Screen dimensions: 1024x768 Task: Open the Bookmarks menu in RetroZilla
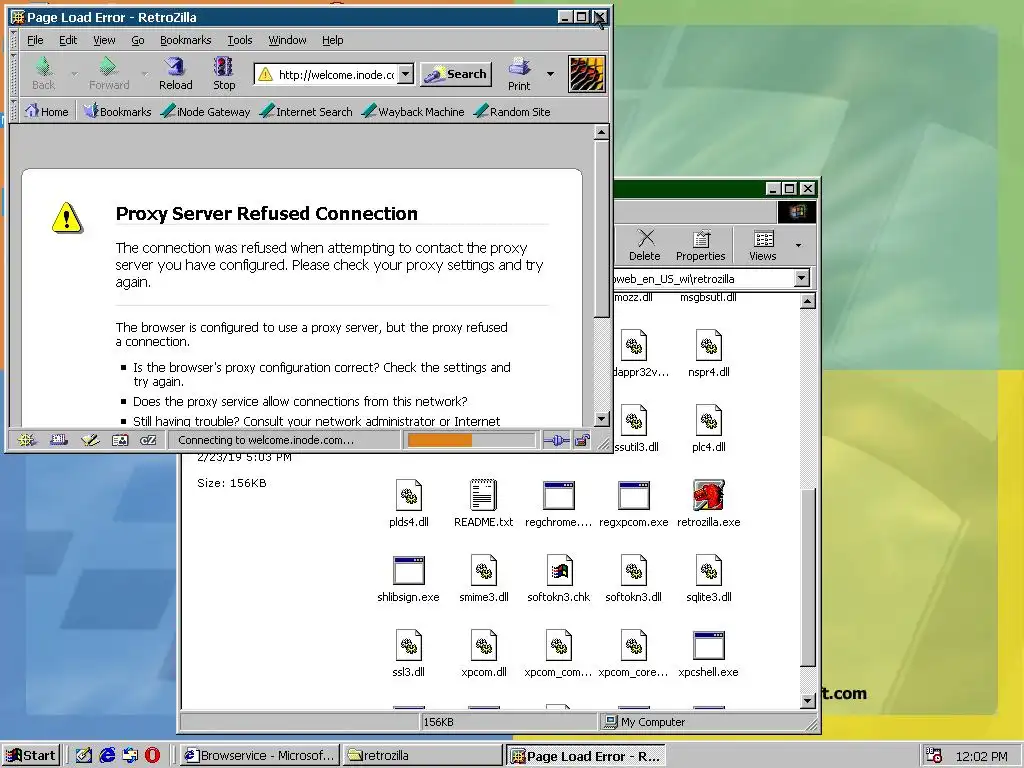(185, 40)
